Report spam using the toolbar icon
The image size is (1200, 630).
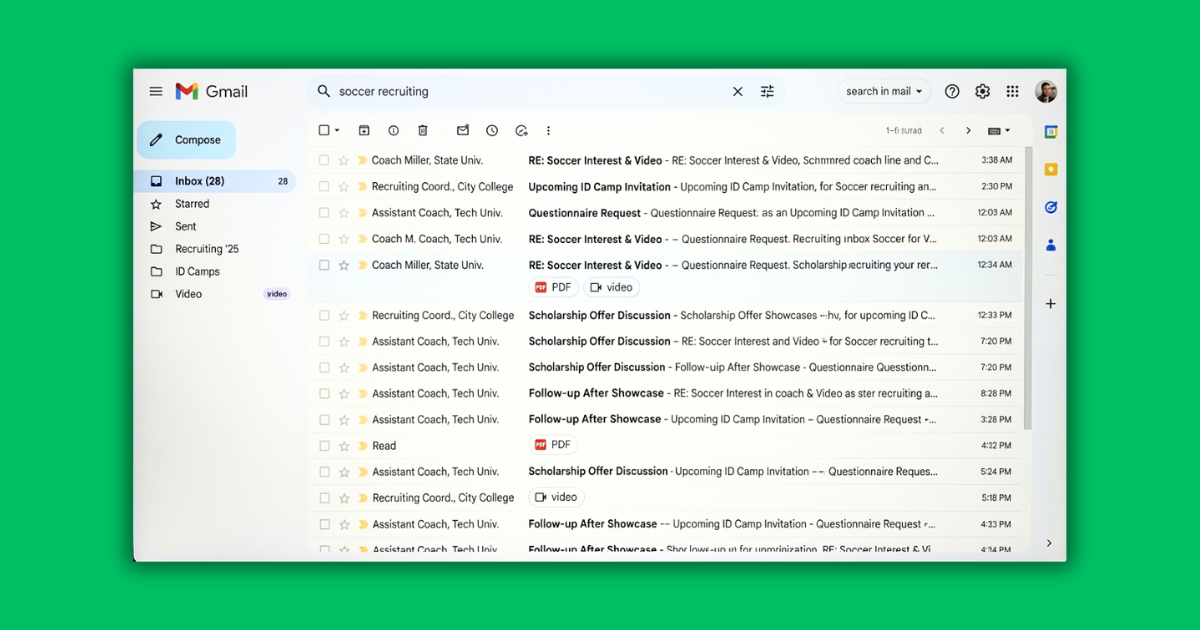pyautogui.click(x=393, y=130)
